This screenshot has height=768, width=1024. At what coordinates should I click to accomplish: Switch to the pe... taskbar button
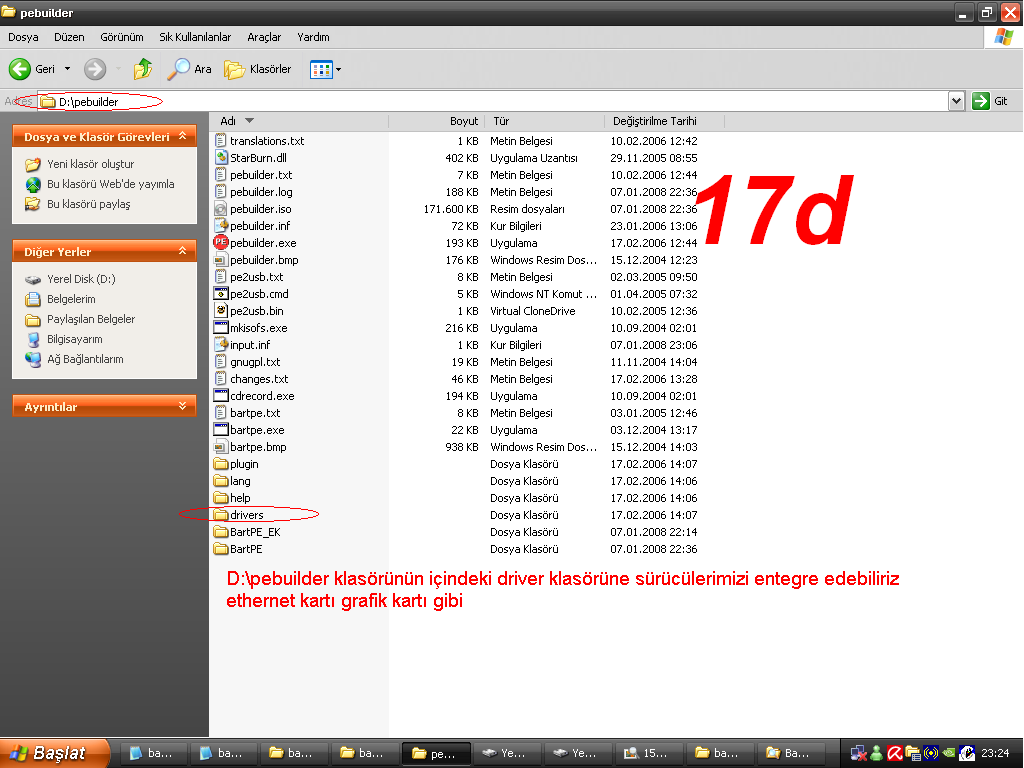click(436, 753)
